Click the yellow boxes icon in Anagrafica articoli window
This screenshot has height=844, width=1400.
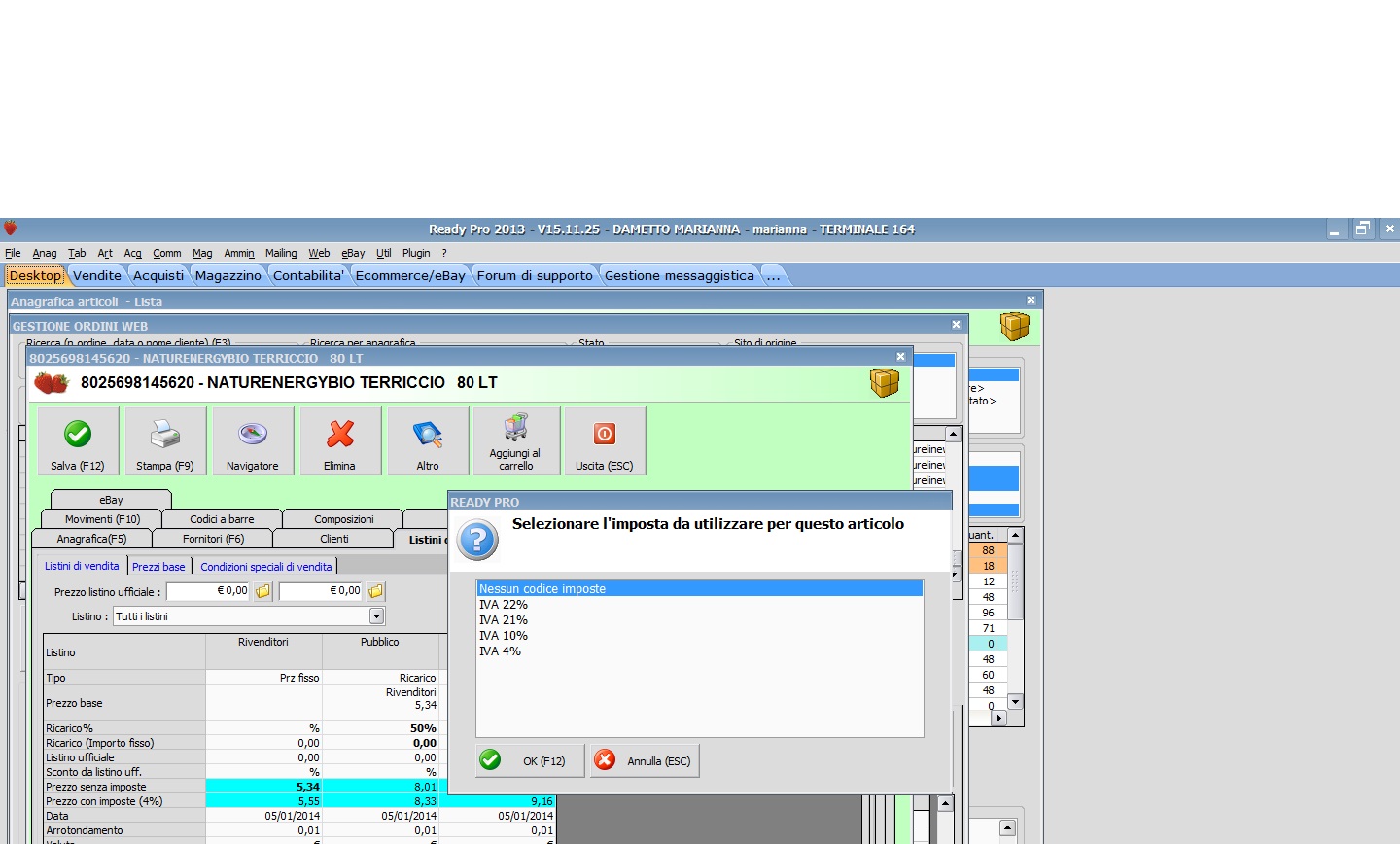click(x=1015, y=327)
